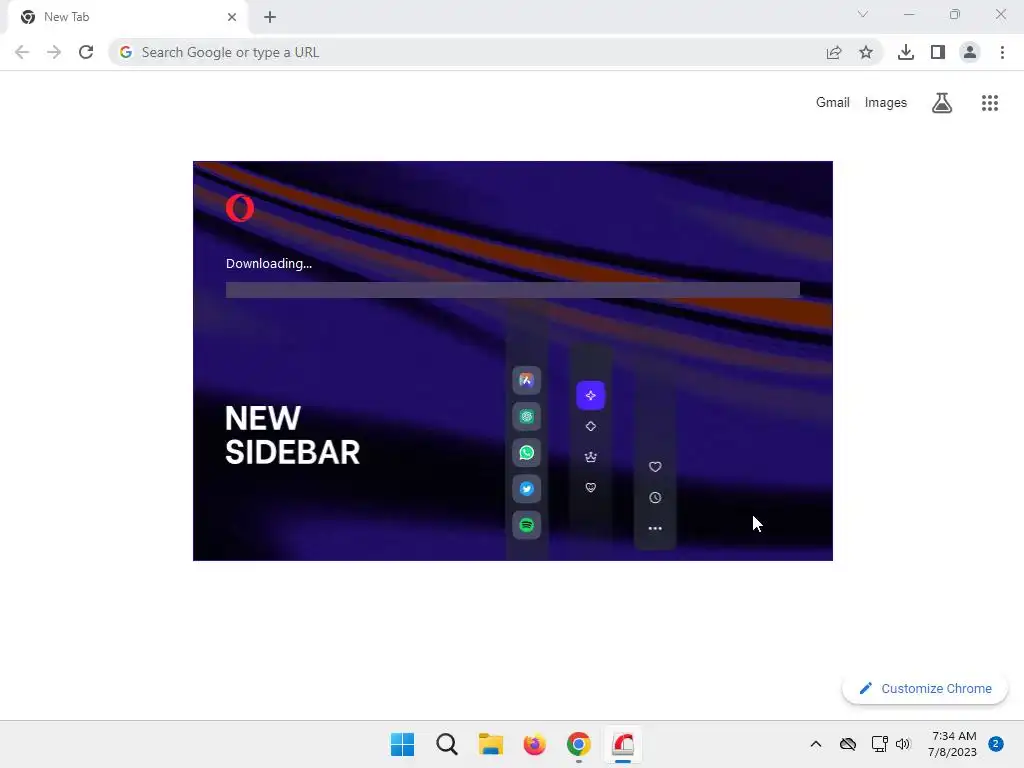Screen dimensions: 1024x768
Task: Reload the current page
Action: [x=86, y=52]
